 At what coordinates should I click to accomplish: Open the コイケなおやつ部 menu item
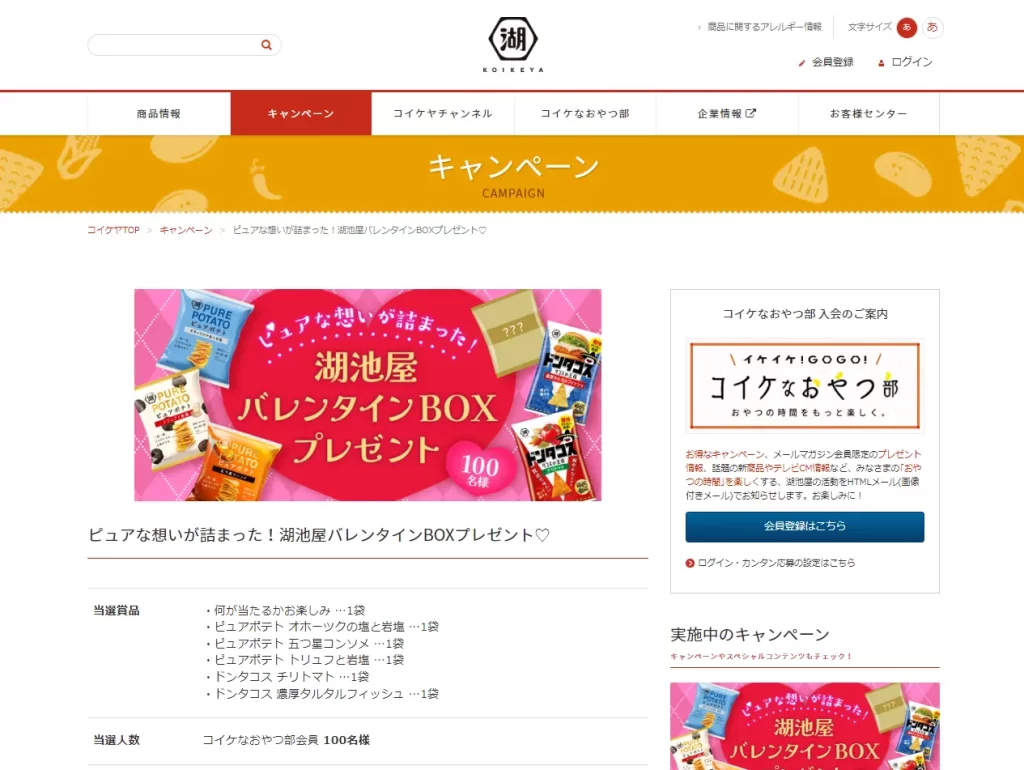[585, 114]
